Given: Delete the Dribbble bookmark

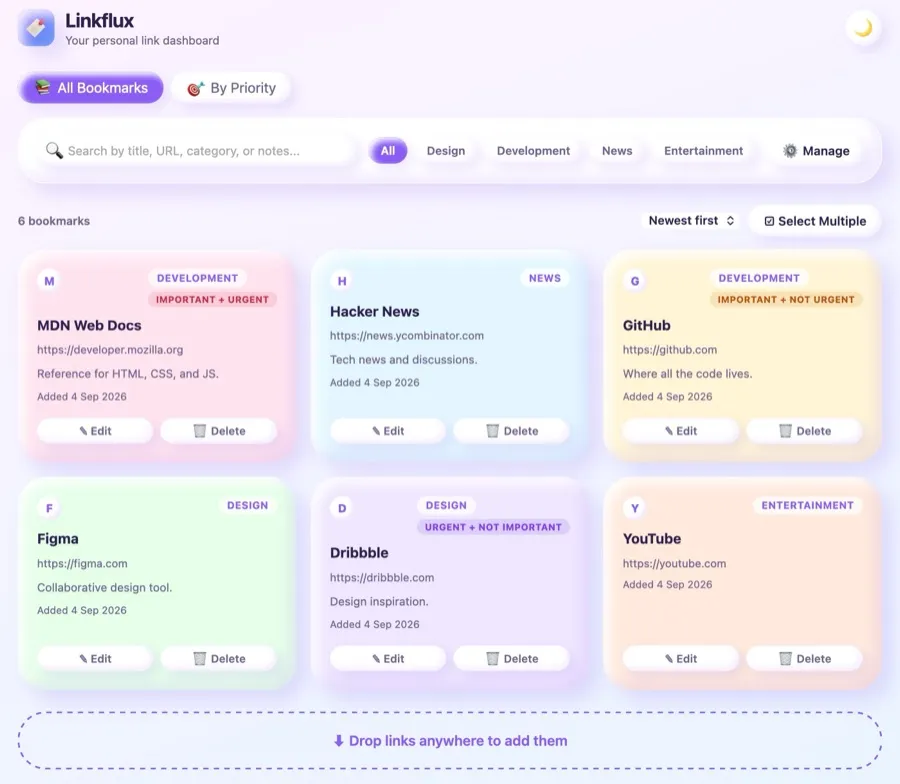Looking at the screenshot, I should coord(511,659).
